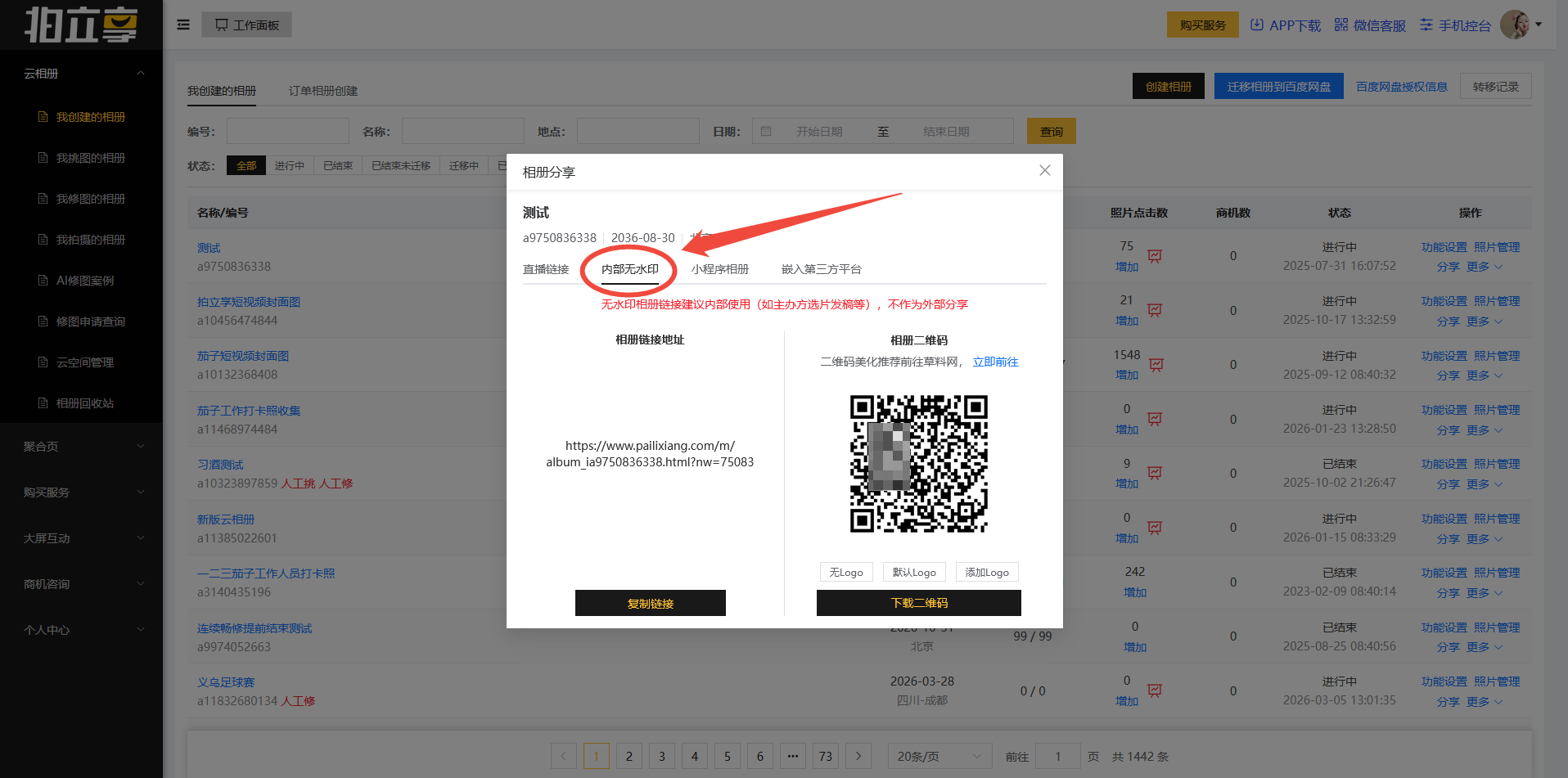Expand the 聚合页 sidebar menu
The image size is (1568, 778).
82,447
